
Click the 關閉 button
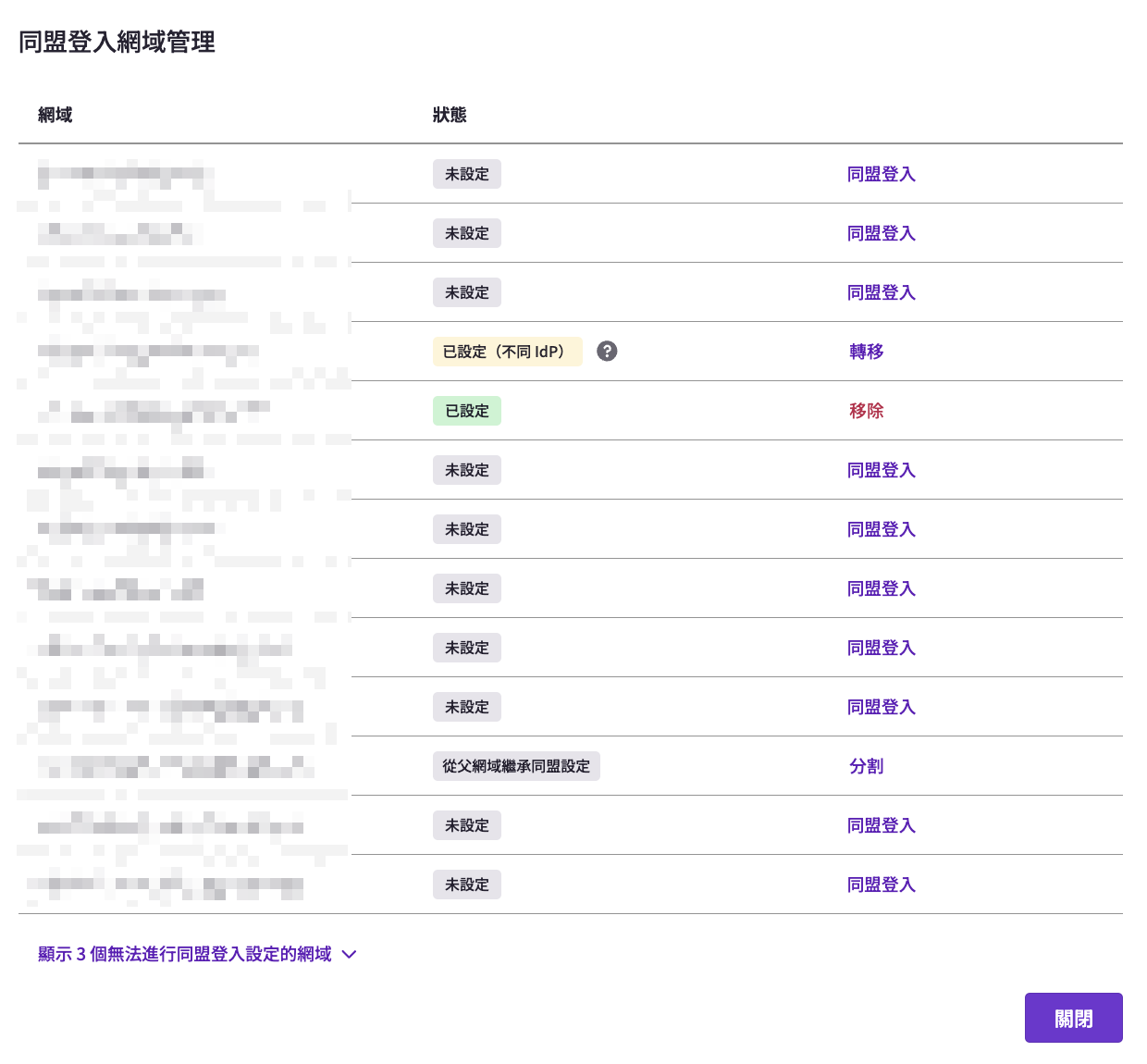[x=1073, y=1018]
